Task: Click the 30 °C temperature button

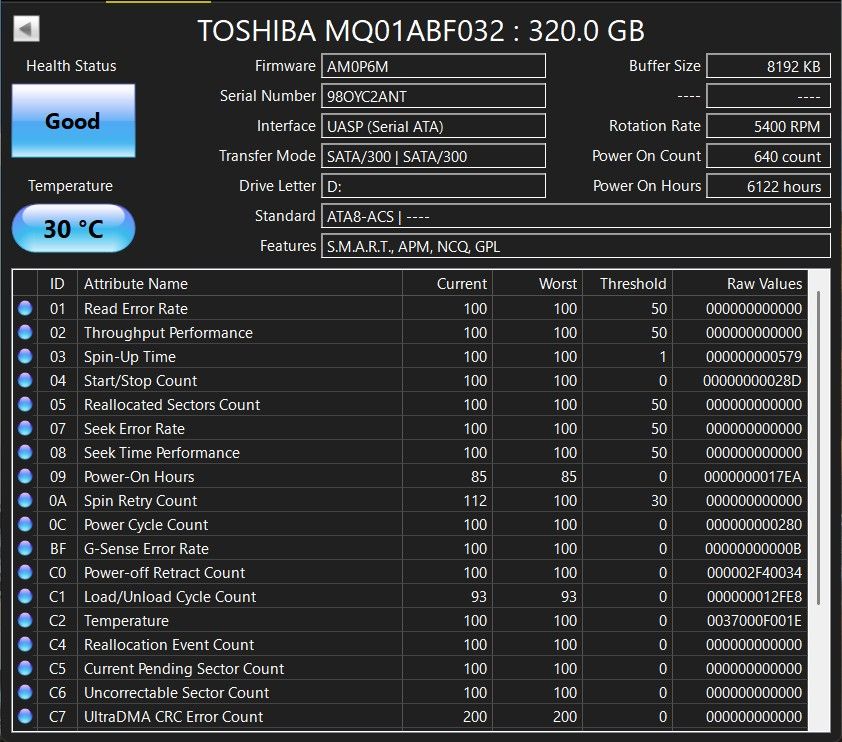Action: pos(73,229)
